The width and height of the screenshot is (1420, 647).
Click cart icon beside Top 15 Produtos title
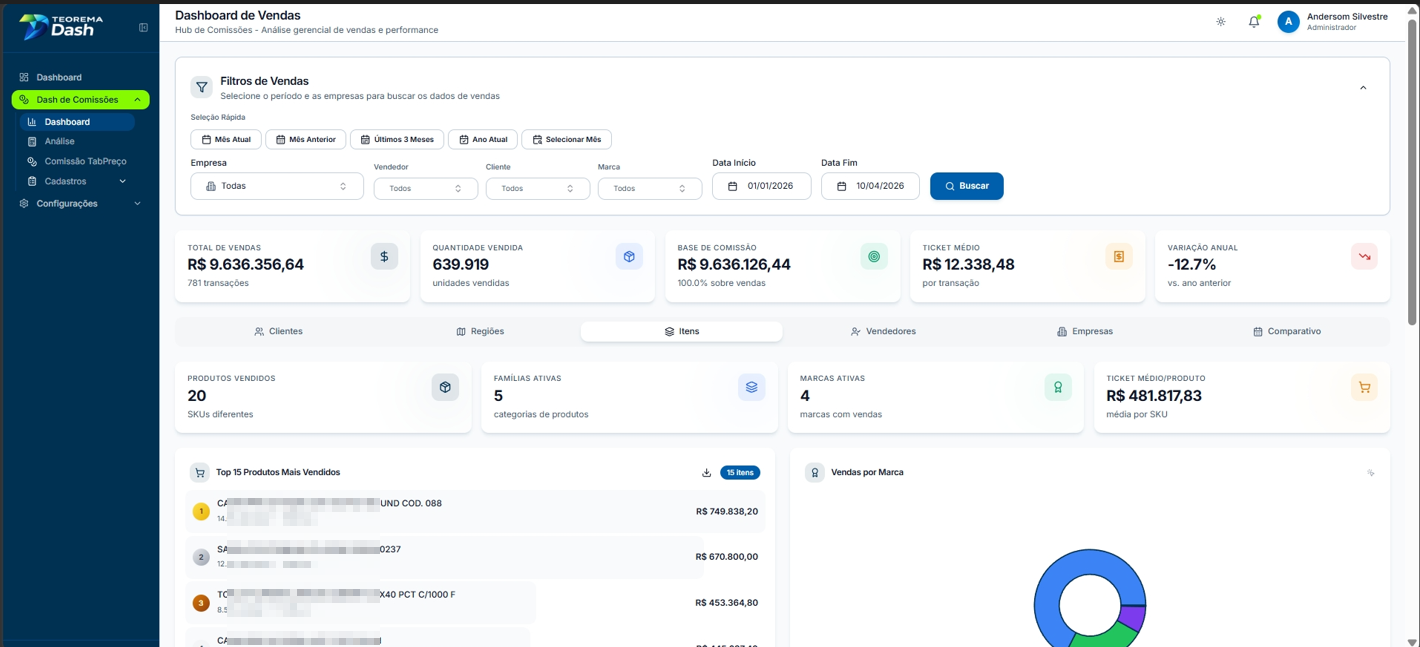[200, 473]
